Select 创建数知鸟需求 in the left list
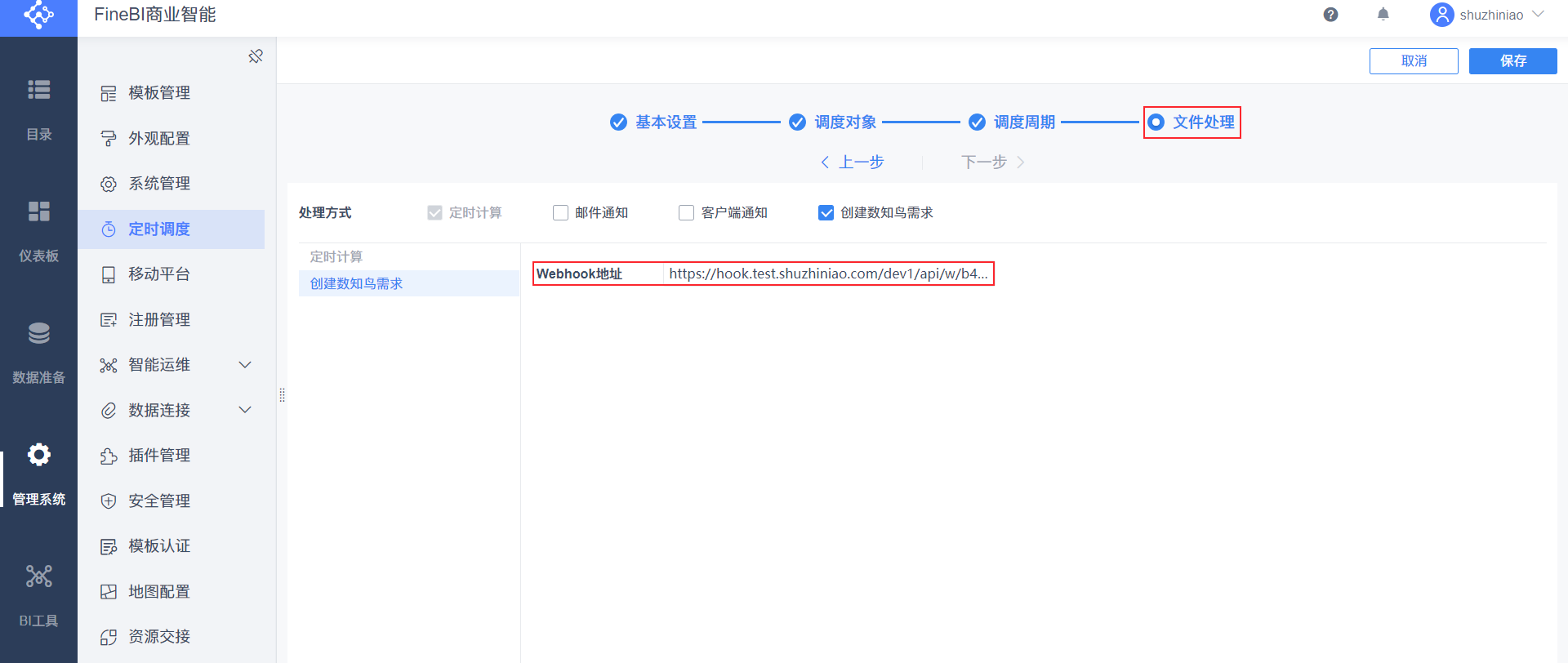Screen dimensions: 1568x663 [409, 283]
